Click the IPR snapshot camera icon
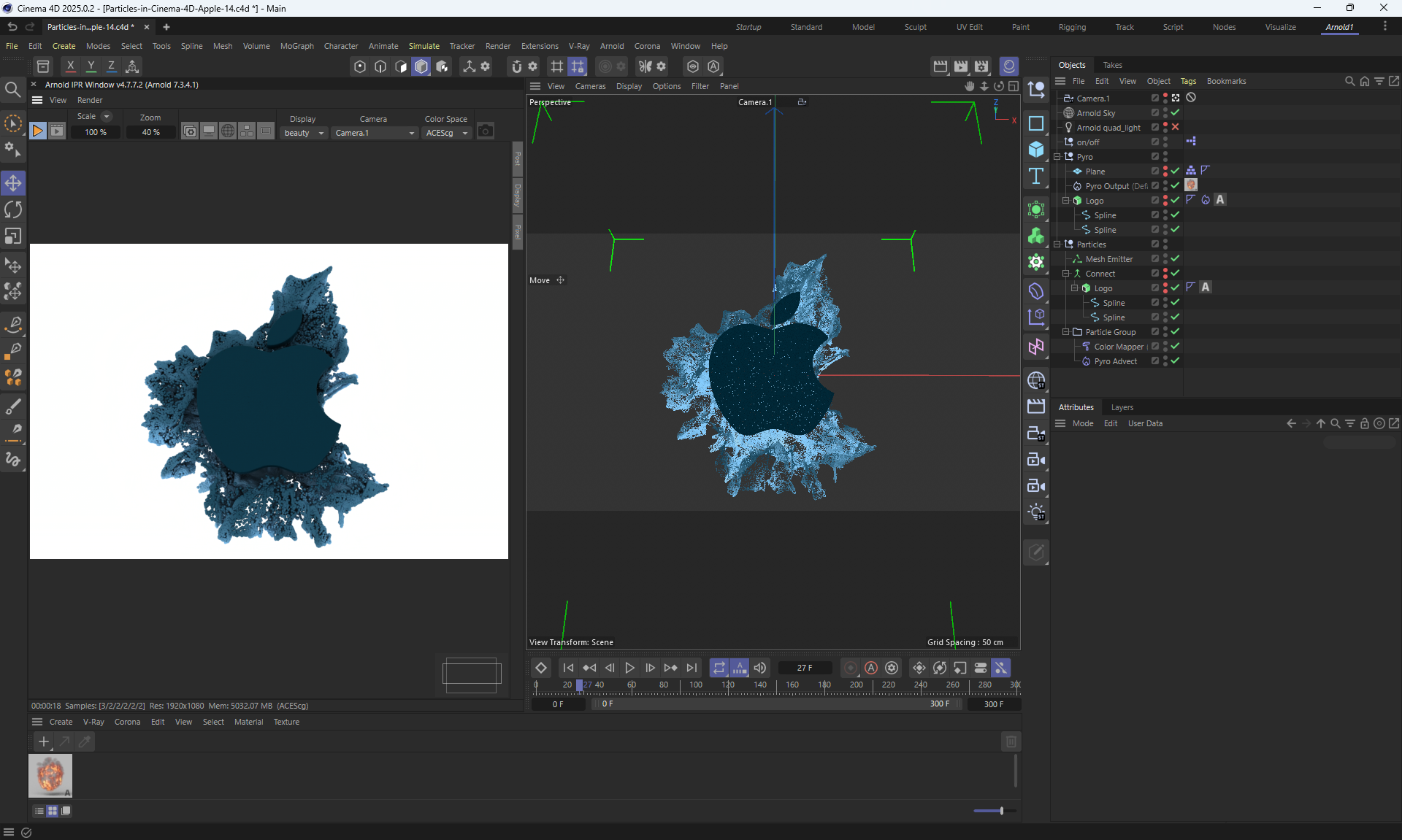Viewport: 1402px width, 840px height. pos(486,131)
